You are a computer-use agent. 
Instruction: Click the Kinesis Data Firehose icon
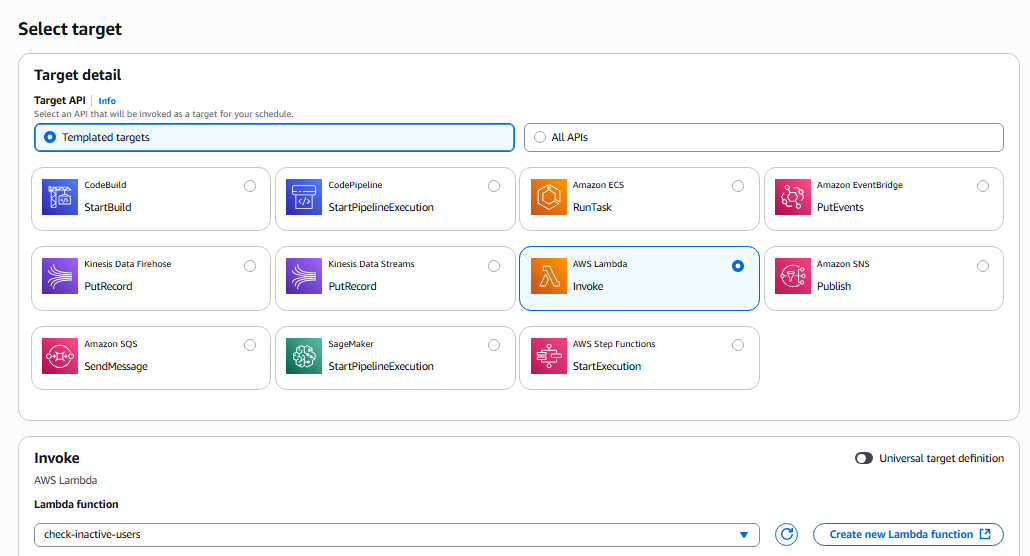point(60,276)
